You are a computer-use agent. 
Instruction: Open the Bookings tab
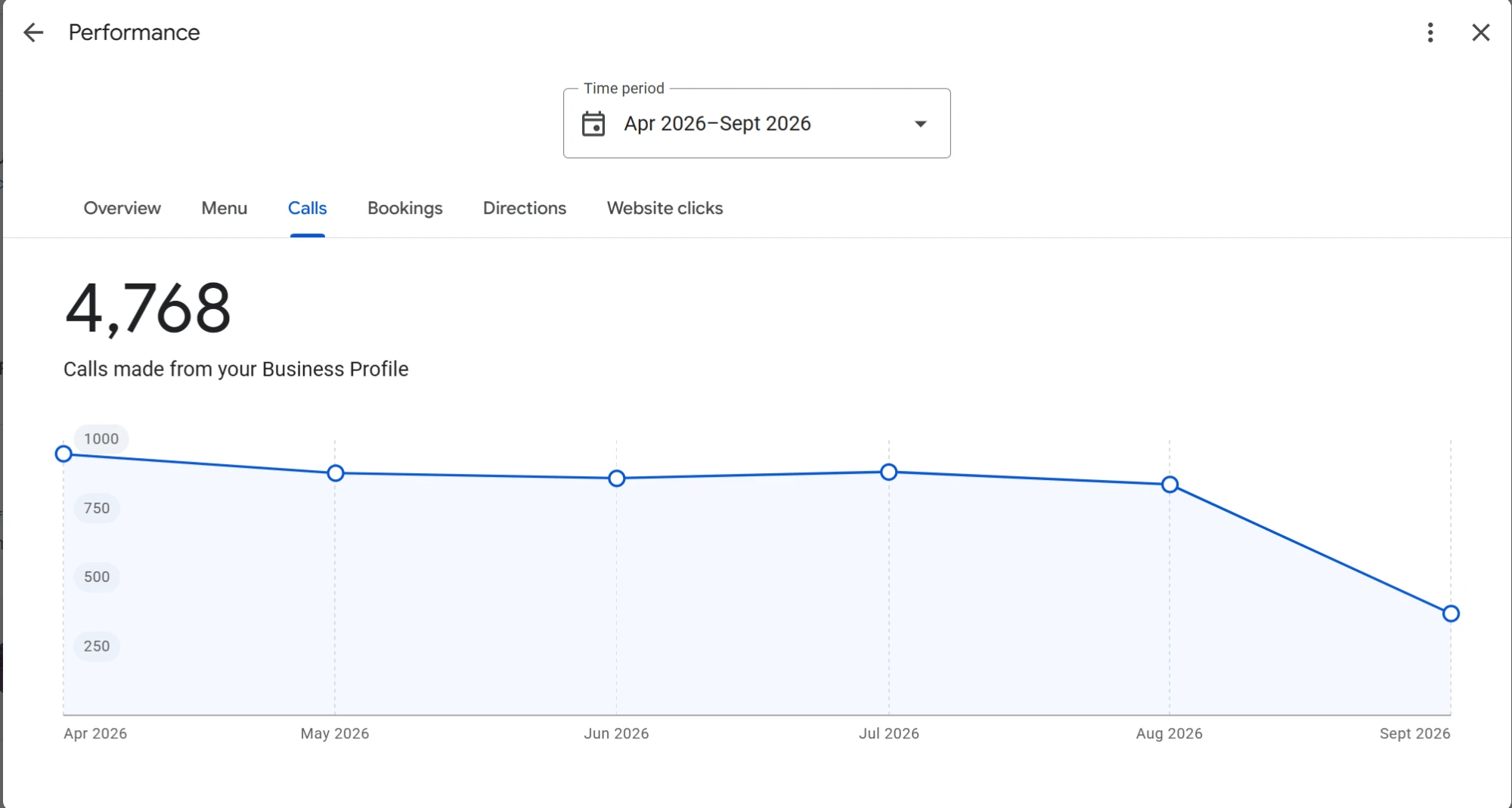point(404,208)
